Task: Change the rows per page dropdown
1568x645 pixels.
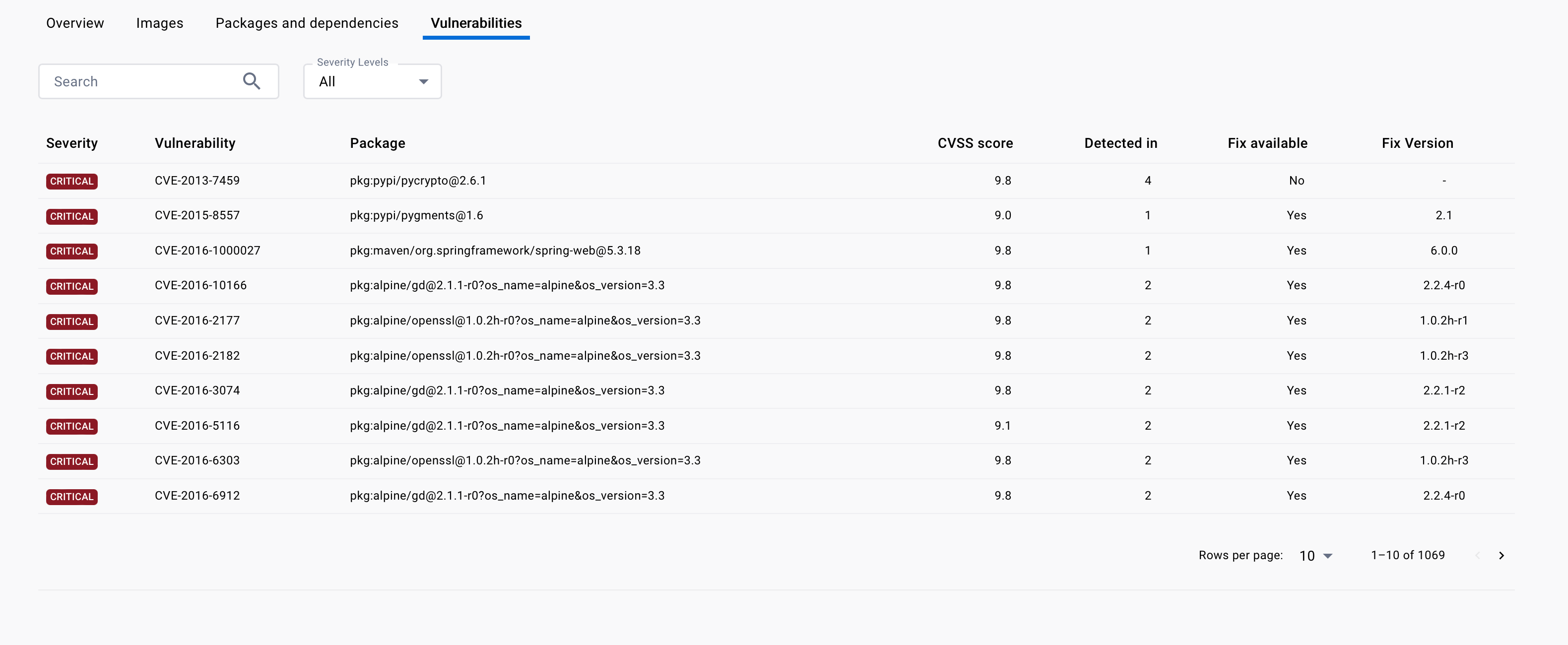Action: tap(1315, 556)
